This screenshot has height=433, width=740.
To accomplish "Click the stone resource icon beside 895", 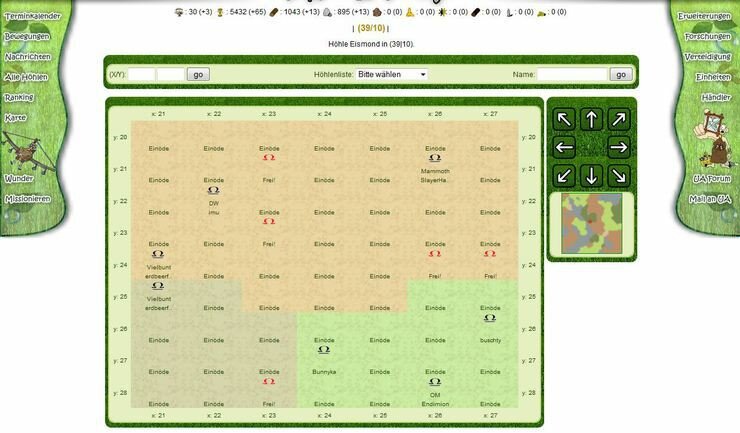I will point(328,12).
